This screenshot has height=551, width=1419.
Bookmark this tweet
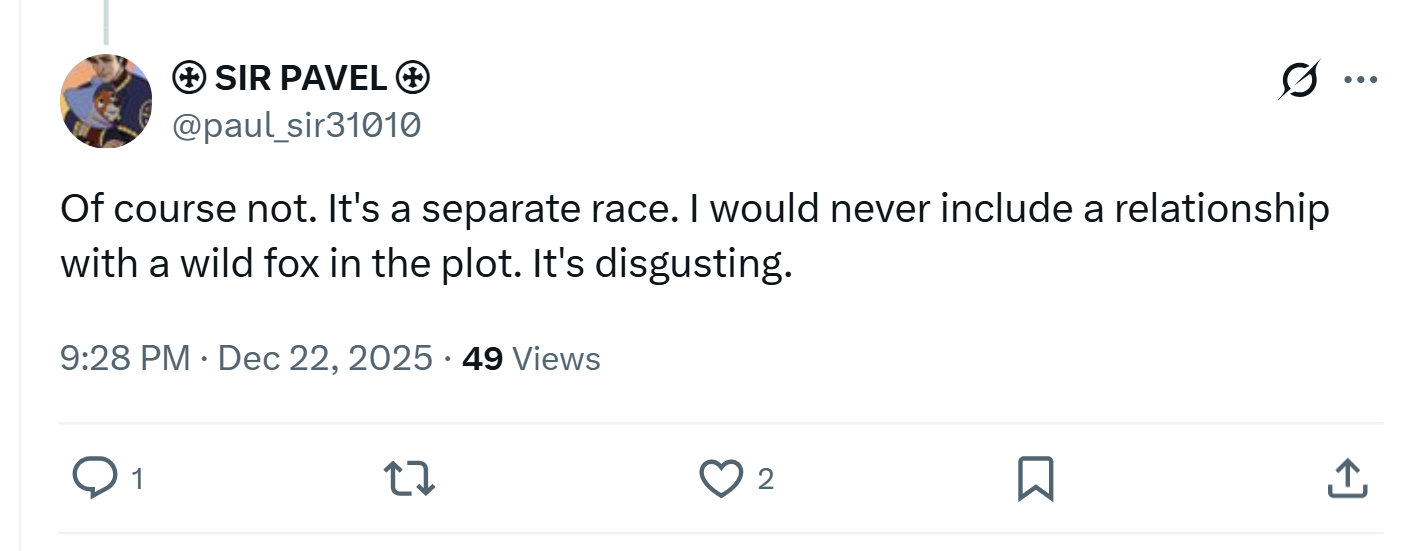pos(1034,479)
